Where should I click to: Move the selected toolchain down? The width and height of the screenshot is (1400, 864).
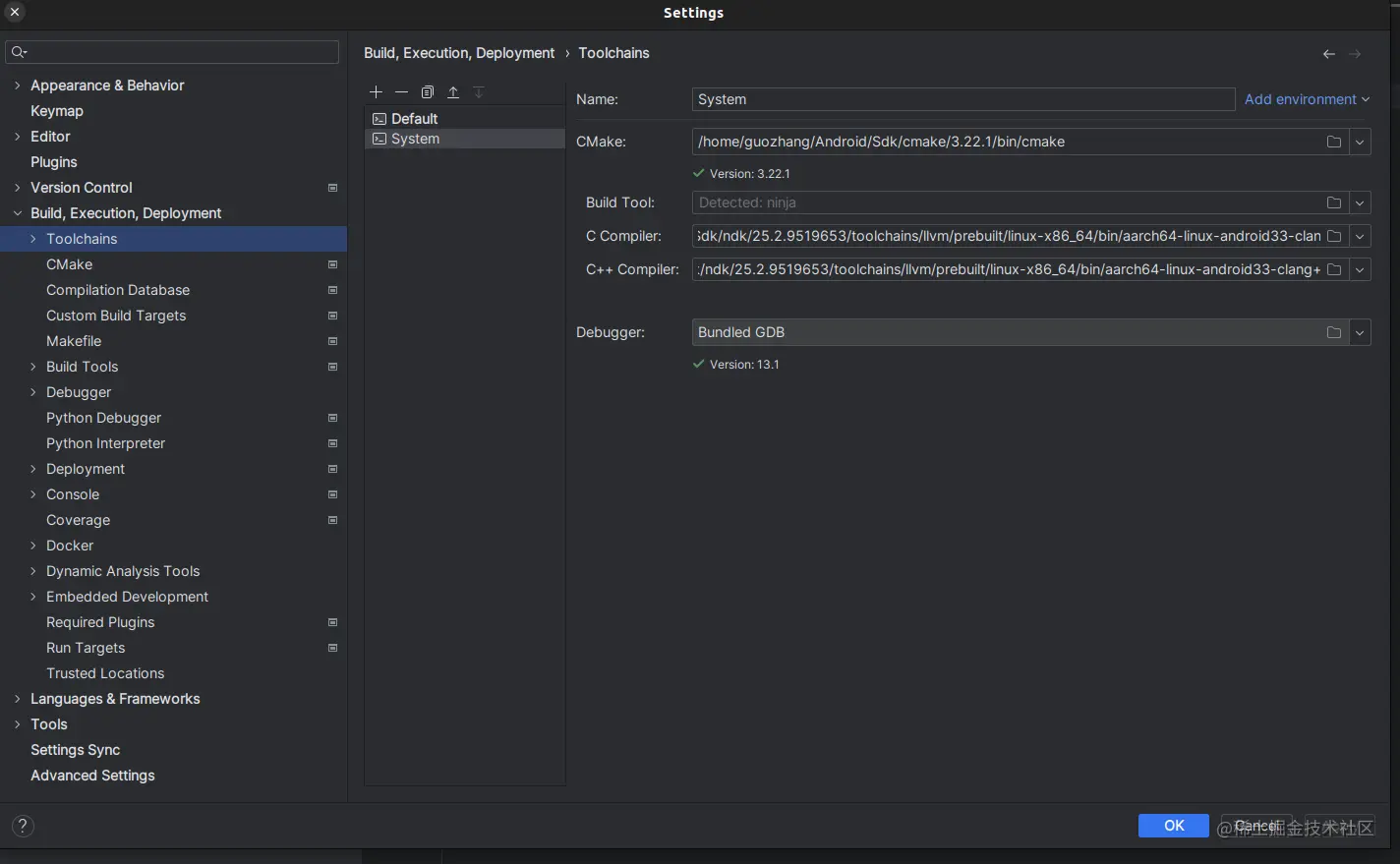pyautogui.click(x=479, y=91)
